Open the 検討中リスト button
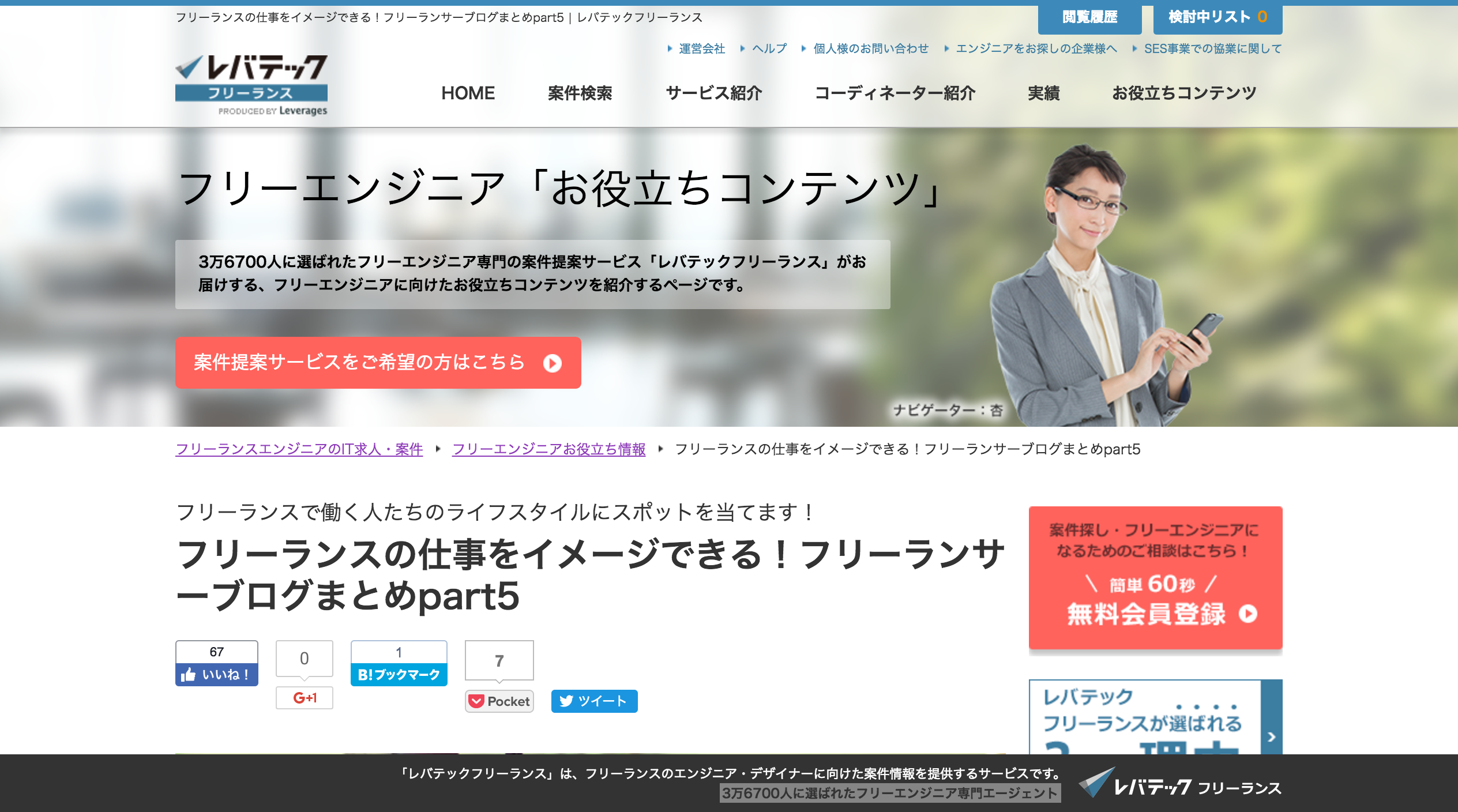This screenshot has height=812, width=1458. [x=1217, y=17]
